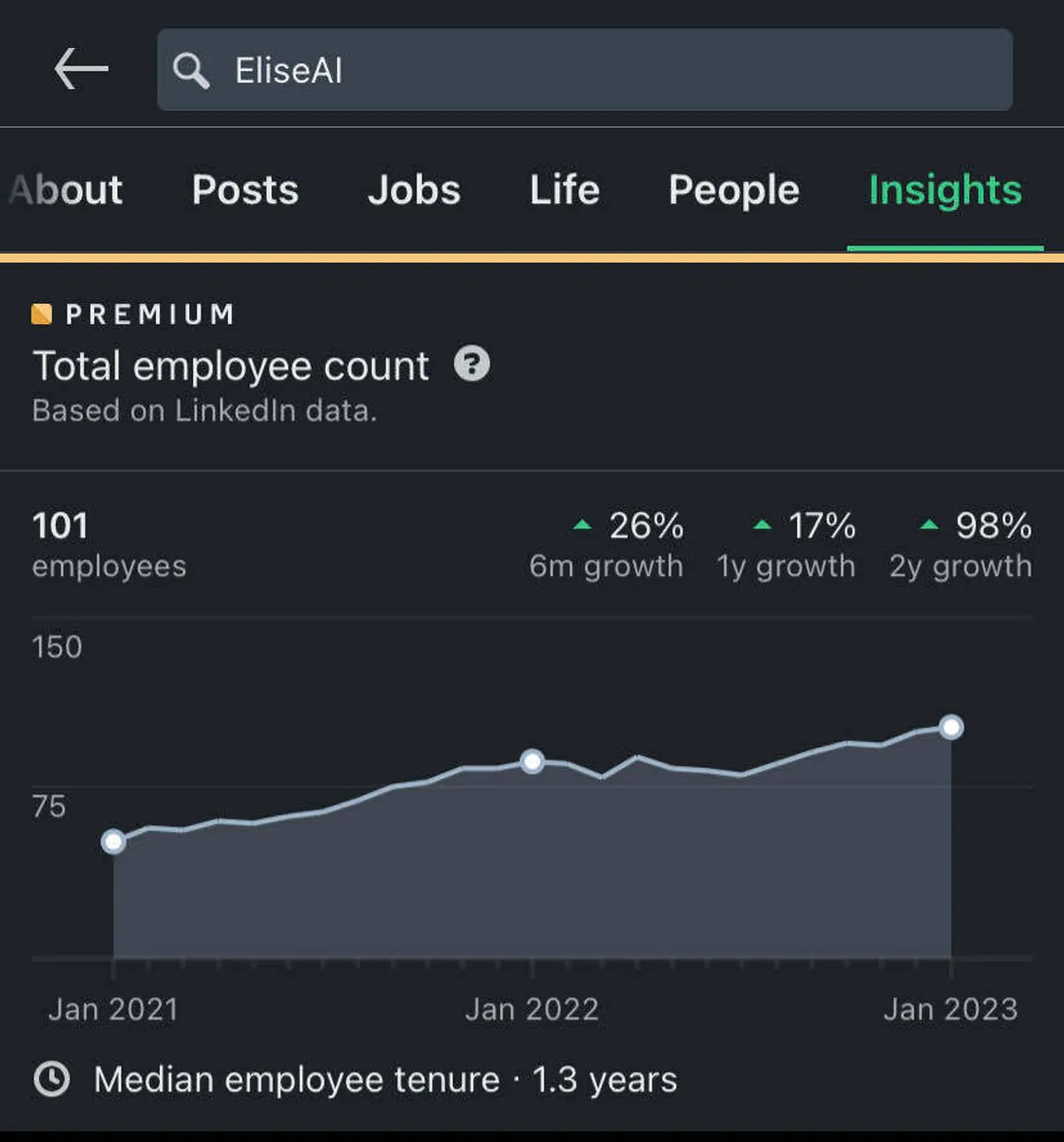
Task: Select the Jan 2021 chart data point
Action: [113, 841]
